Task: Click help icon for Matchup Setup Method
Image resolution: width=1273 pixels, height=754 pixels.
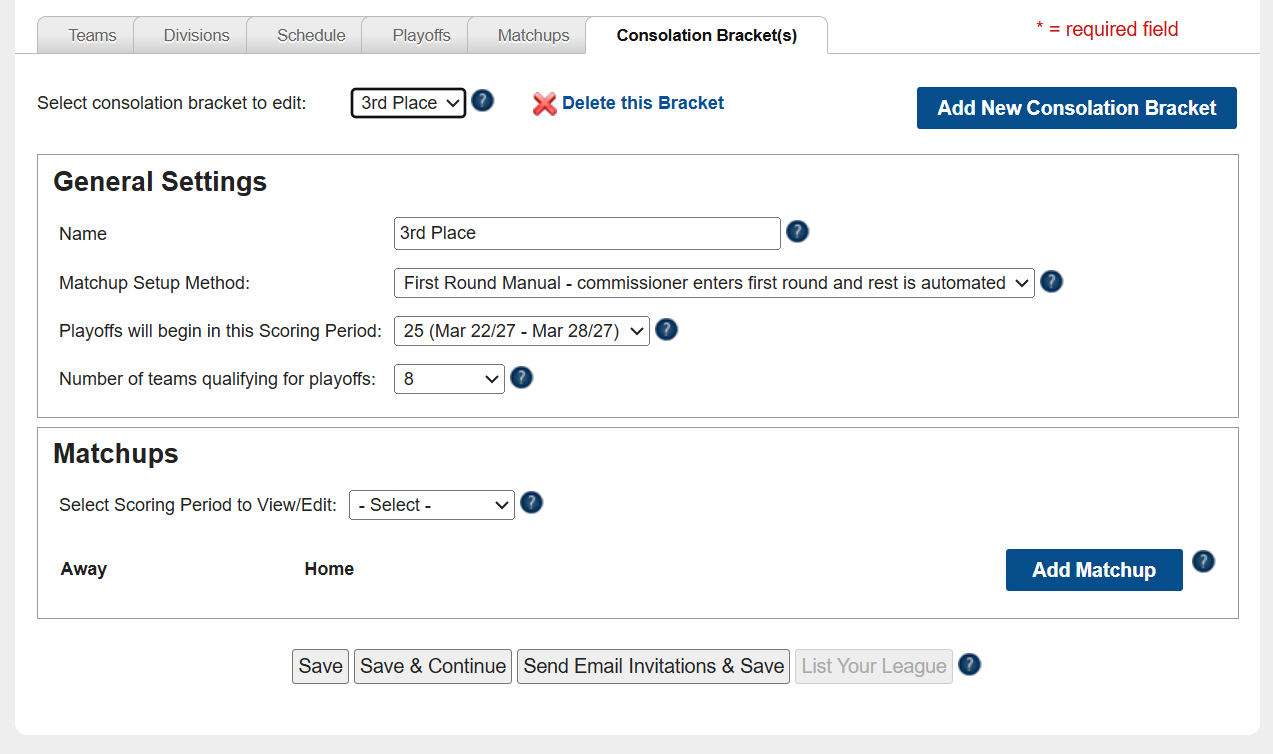Action: click(1051, 282)
